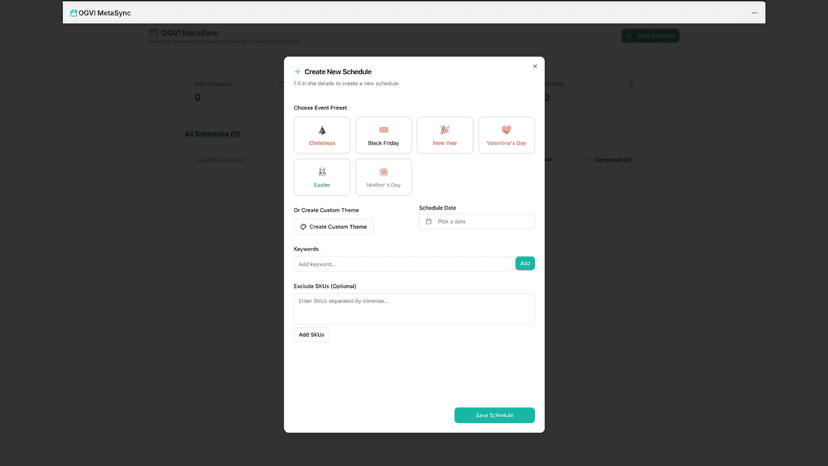Click into the Exclude SKUs text area
This screenshot has width=828, height=466.
point(414,309)
